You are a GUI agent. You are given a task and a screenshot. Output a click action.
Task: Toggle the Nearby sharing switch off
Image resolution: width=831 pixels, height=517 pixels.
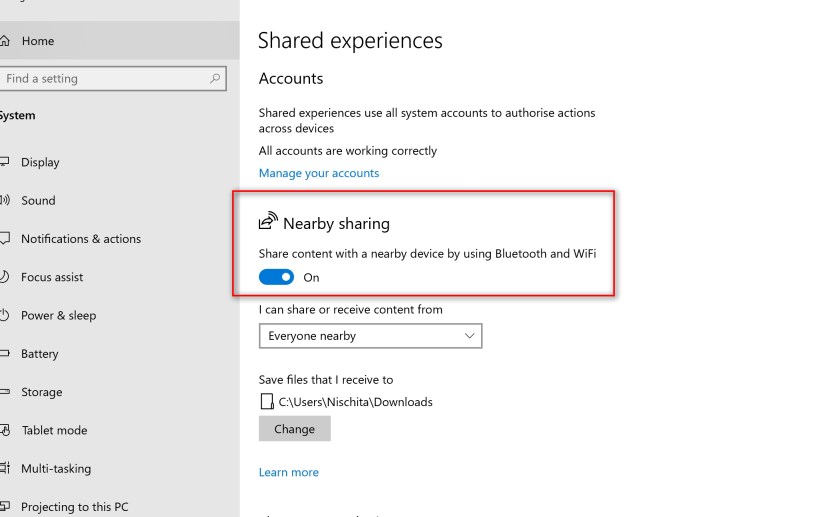pos(276,277)
